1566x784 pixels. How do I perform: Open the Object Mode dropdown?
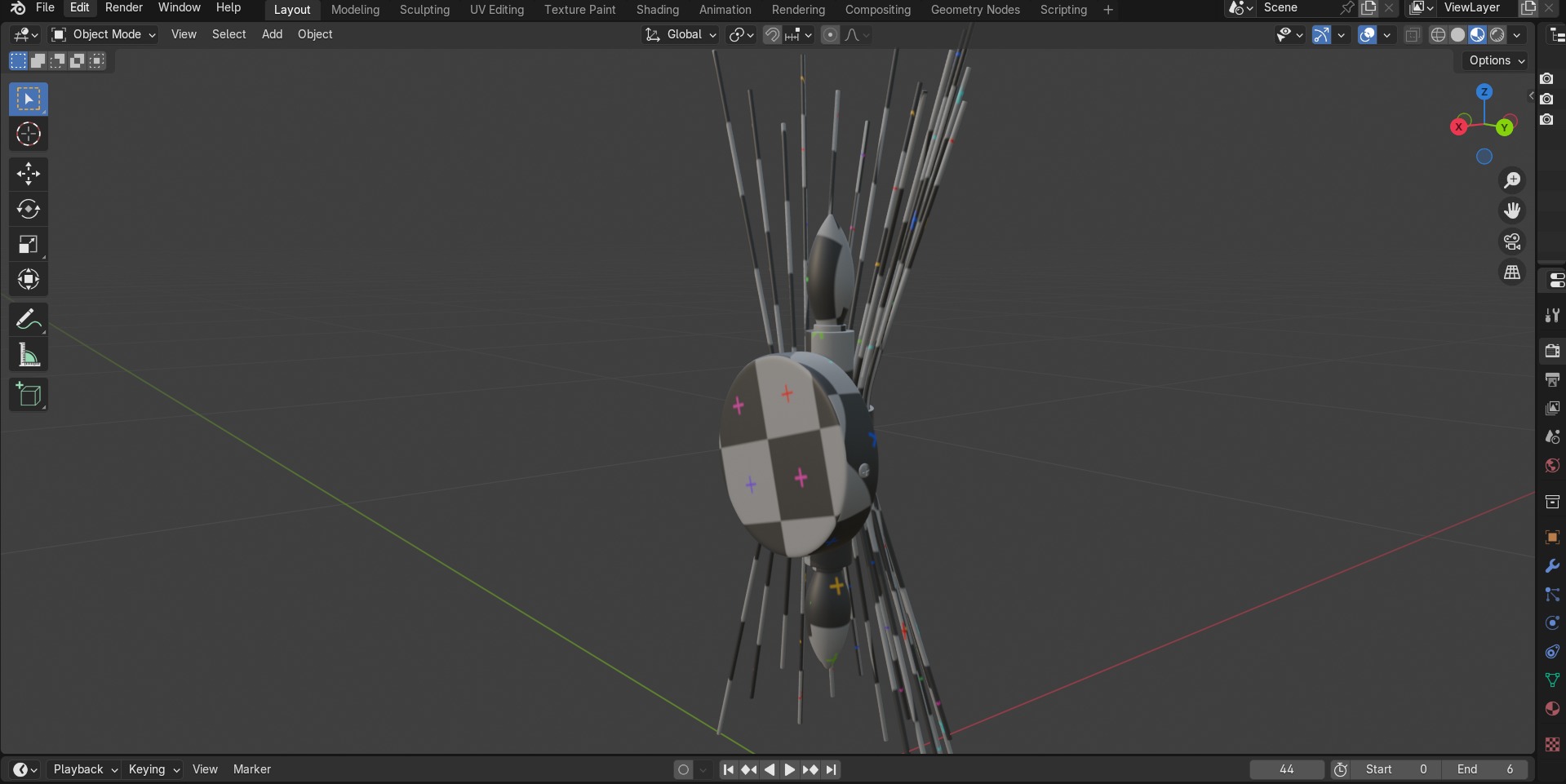click(103, 35)
